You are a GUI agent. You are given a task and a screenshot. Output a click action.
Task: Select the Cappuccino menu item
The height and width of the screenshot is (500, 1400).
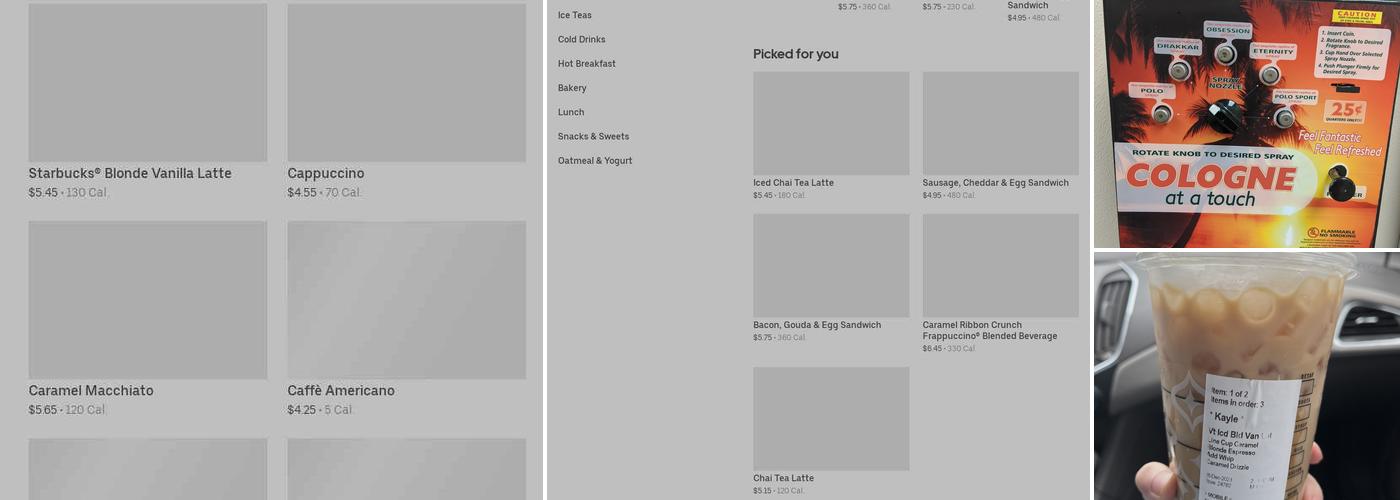(406, 82)
